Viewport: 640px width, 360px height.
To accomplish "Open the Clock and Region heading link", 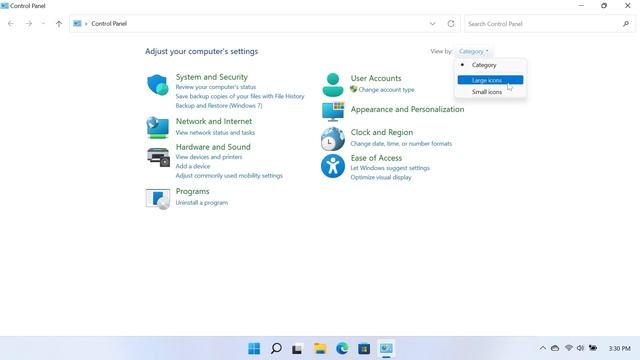I will click(x=382, y=132).
